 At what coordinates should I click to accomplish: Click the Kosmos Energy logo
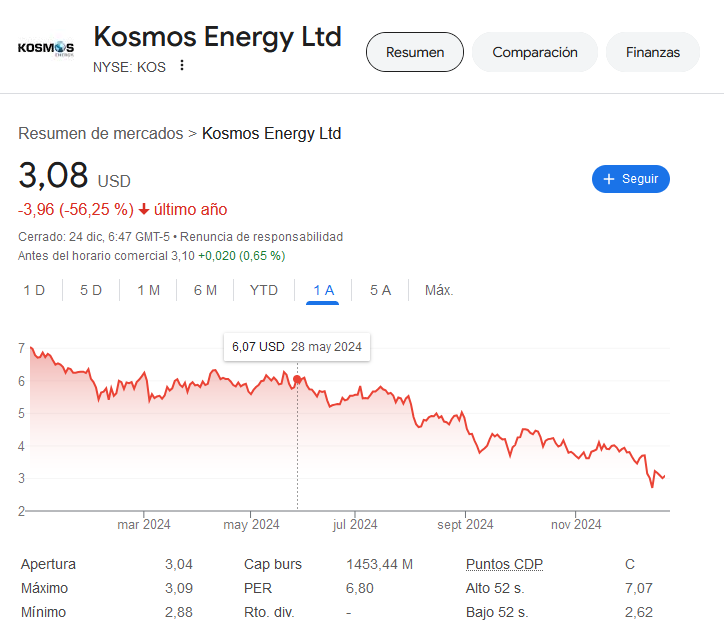[46, 48]
